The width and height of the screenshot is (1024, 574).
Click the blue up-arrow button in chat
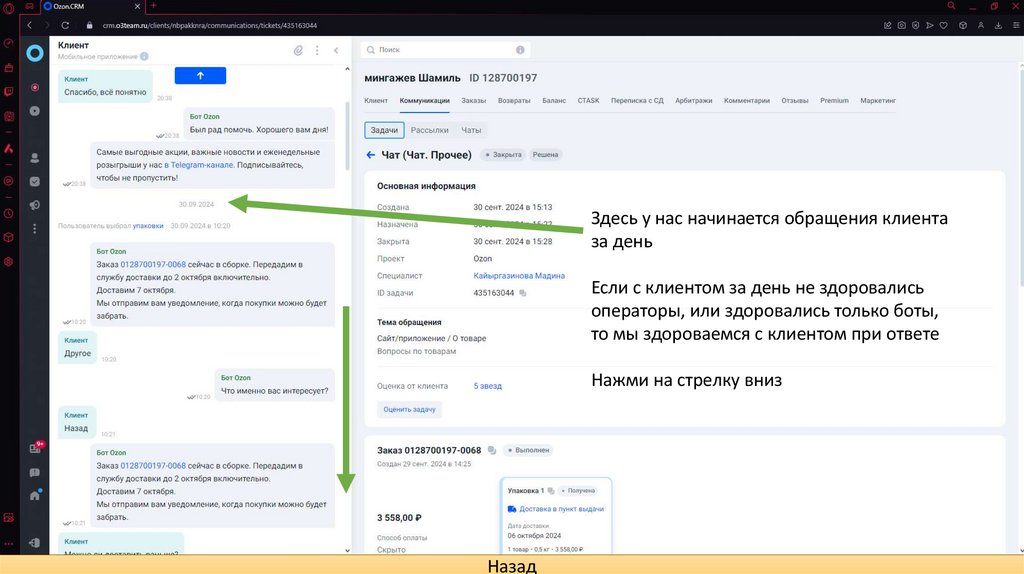point(200,76)
